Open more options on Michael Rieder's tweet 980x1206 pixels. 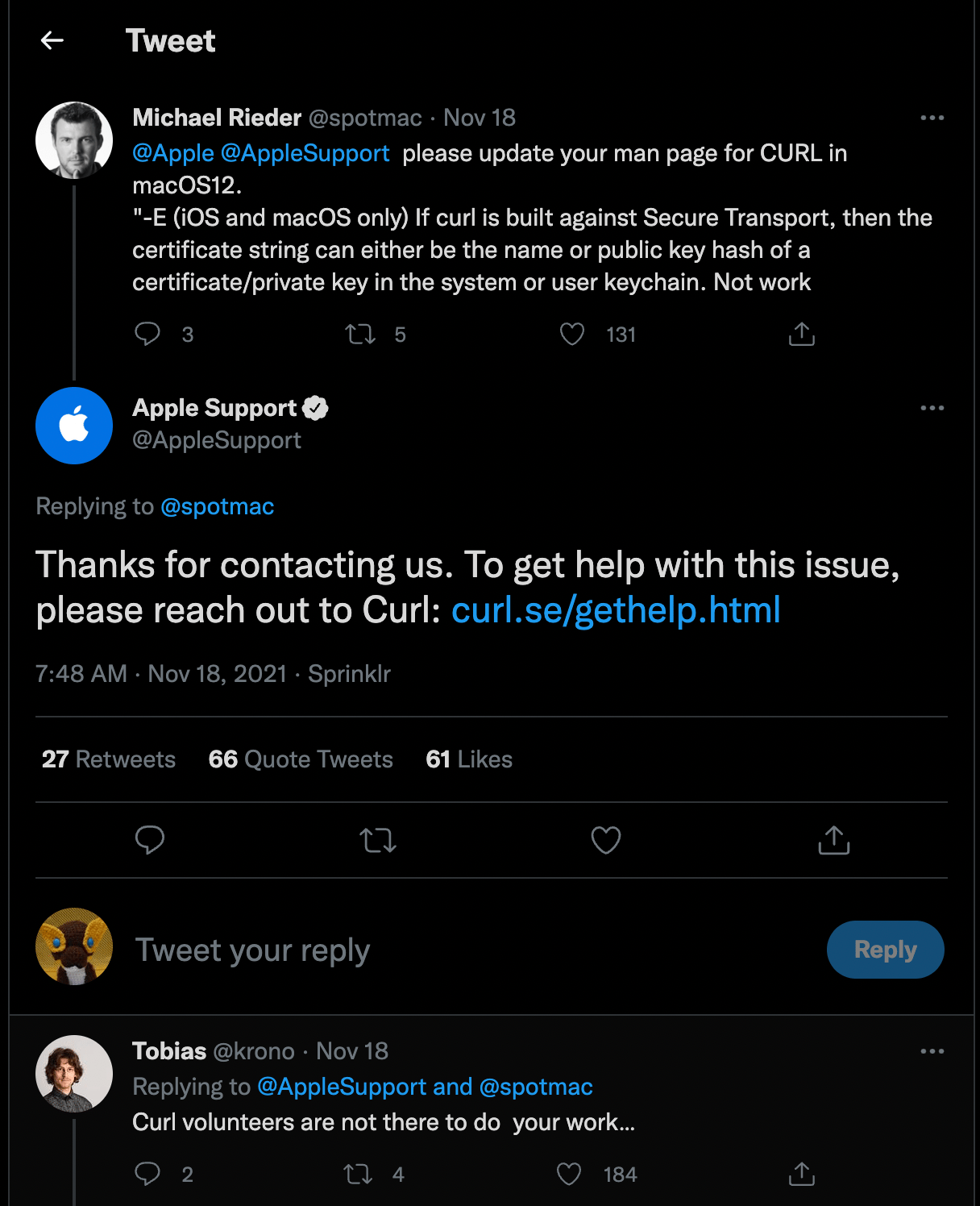pyautogui.click(x=932, y=118)
